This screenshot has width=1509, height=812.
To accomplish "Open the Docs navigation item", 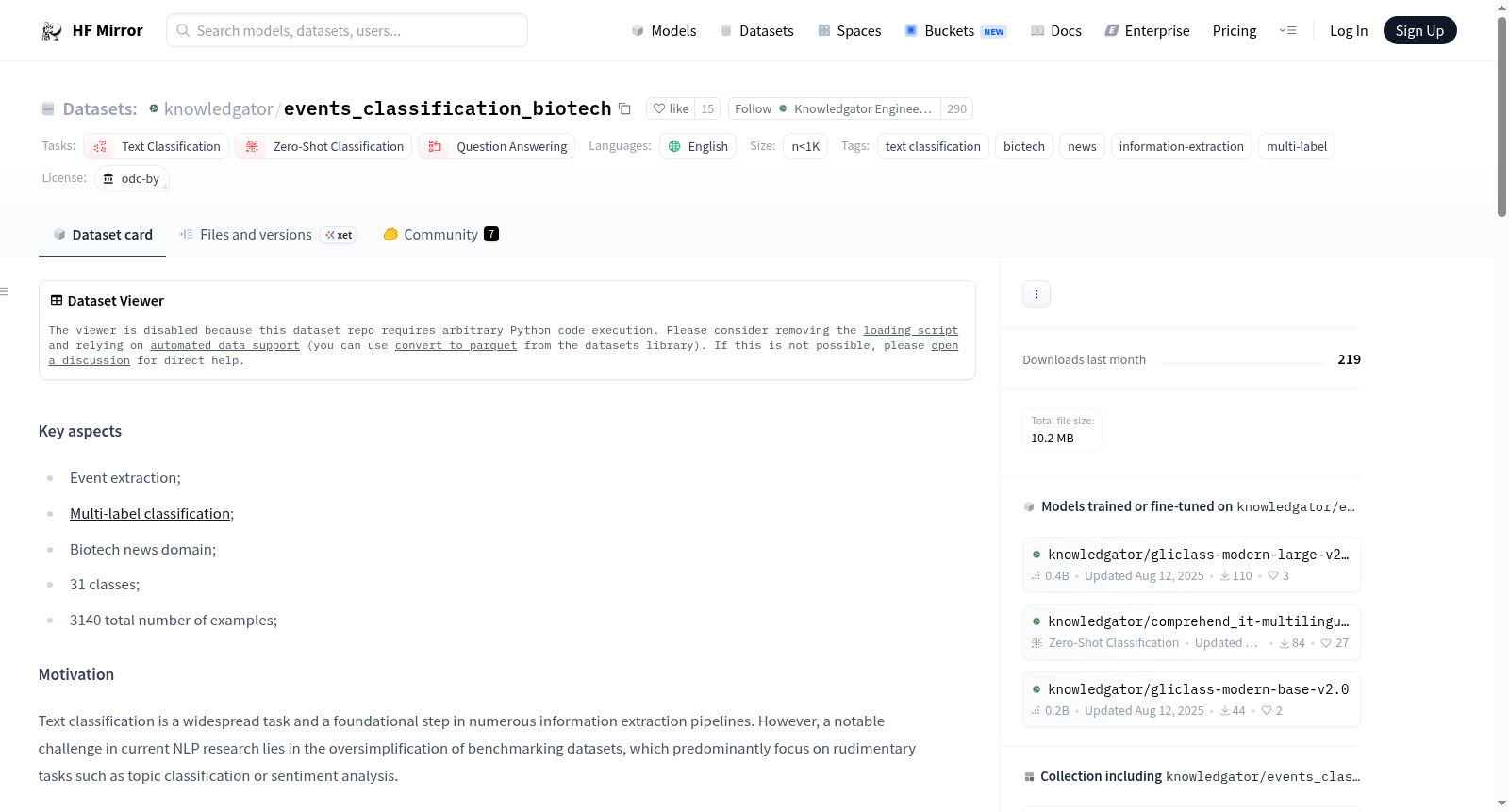I will tap(1055, 31).
